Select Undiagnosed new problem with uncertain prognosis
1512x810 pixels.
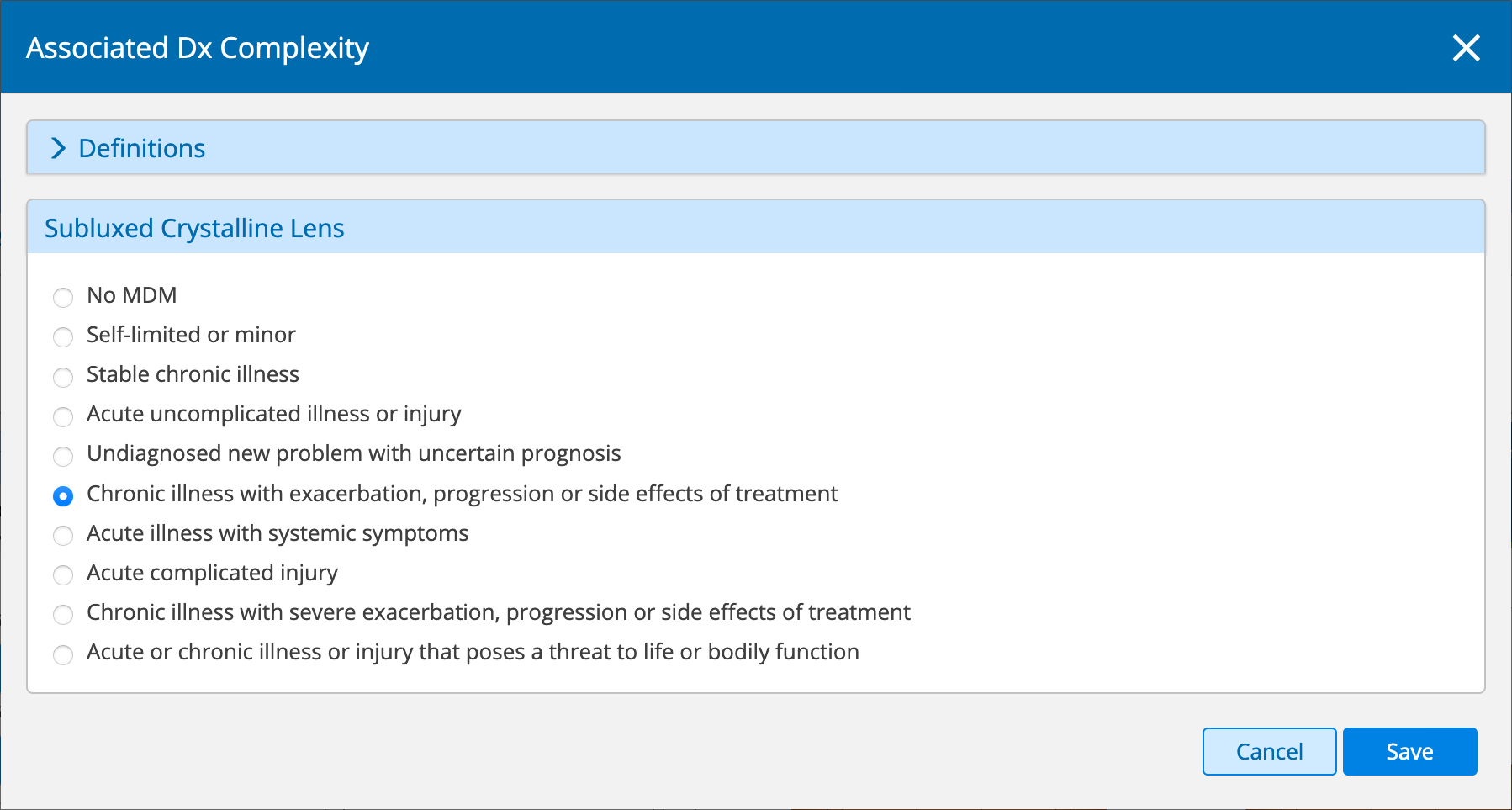[63, 456]
